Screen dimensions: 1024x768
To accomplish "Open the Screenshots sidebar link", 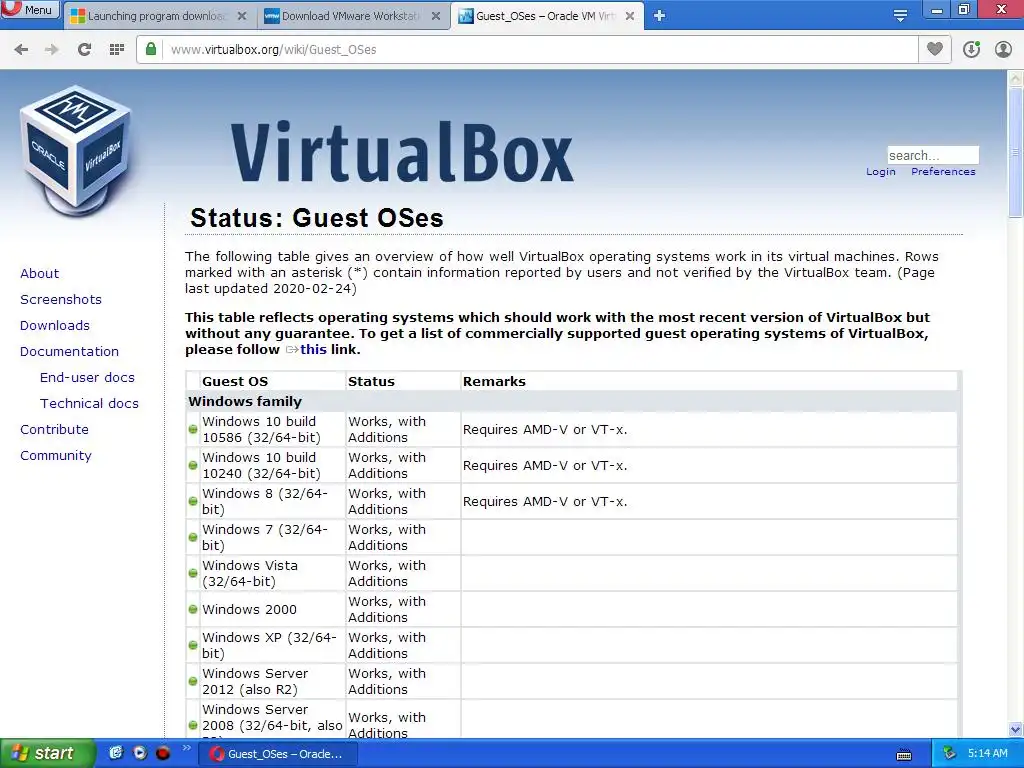I will click(x=61, y=300).
